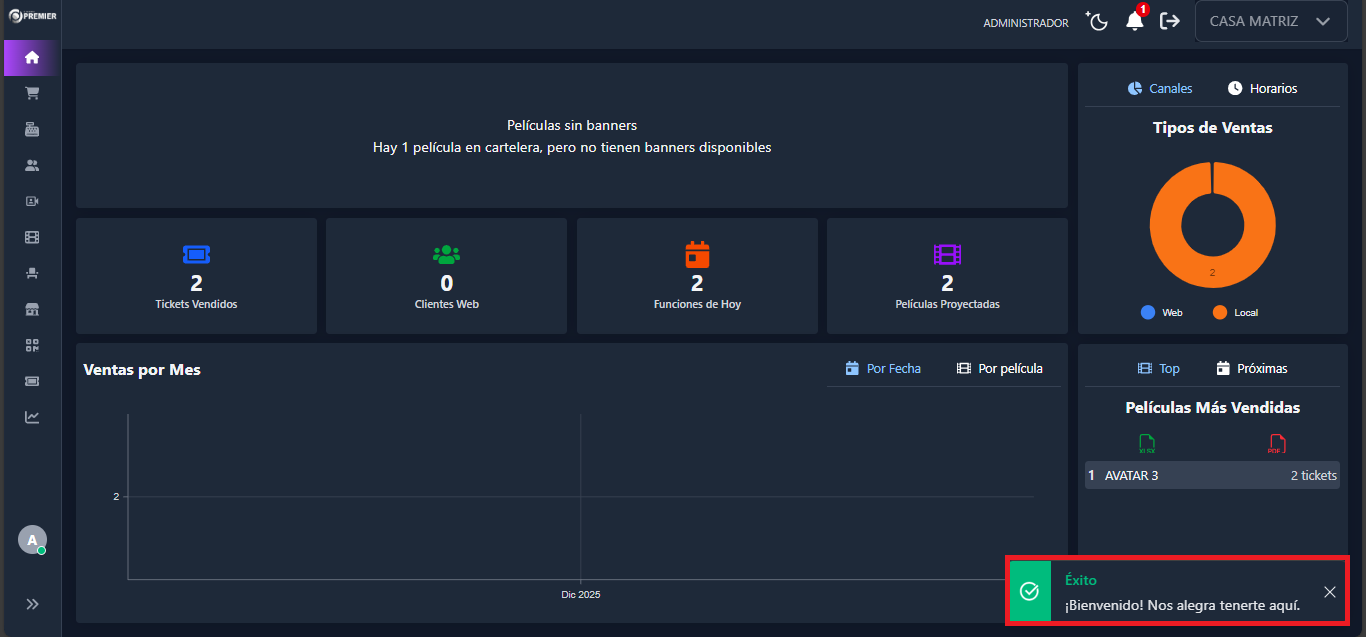The height and width of the screenshot is (637, 1366).
Task: Export top movies as PDF file
Action: pyautogui.click(x=1276, y=444)
